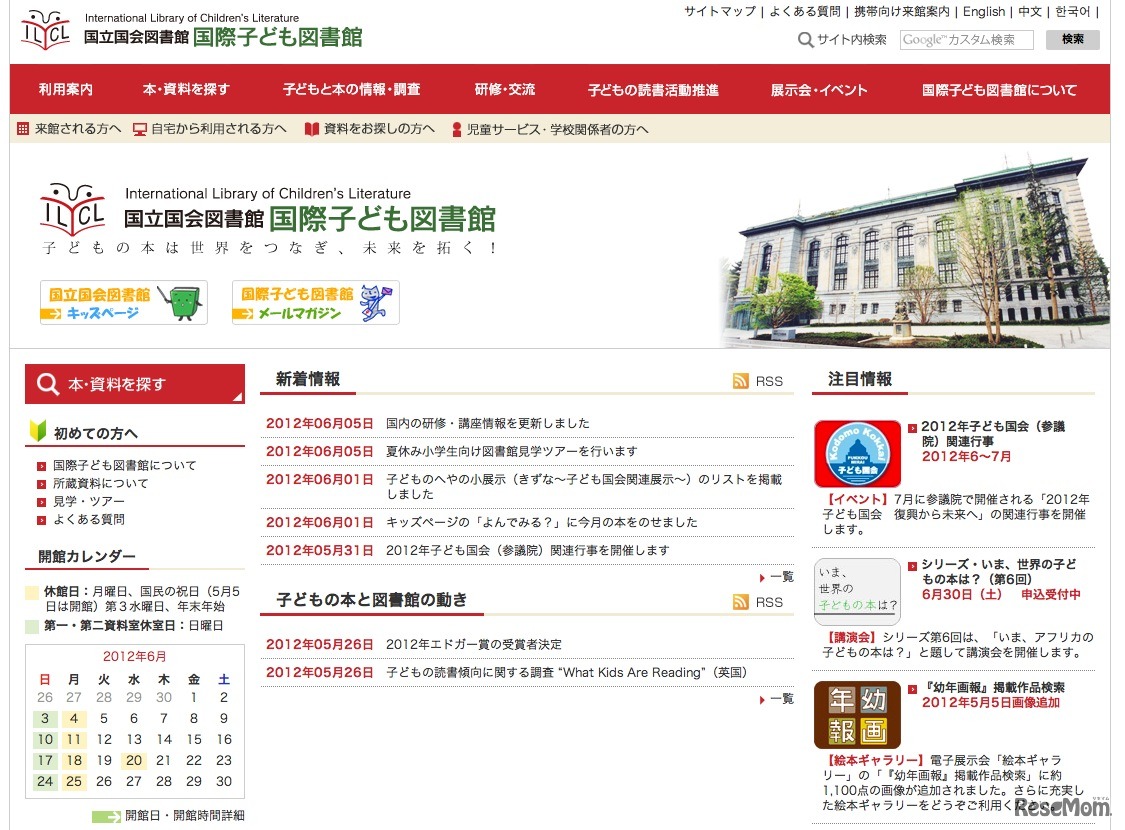Click the calendar grid icon beside 来館される方へ

(x=23, y=129)
